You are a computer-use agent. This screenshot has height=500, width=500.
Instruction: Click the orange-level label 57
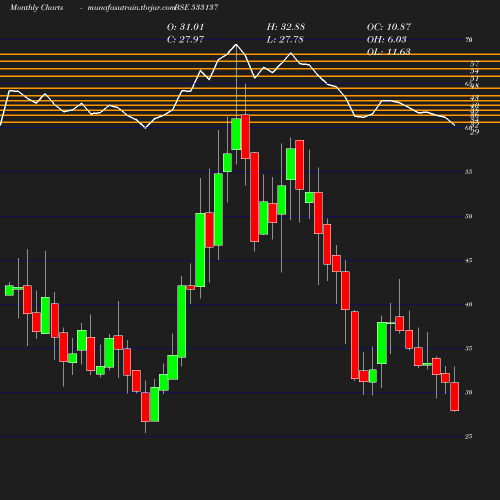tap(474, 64)
